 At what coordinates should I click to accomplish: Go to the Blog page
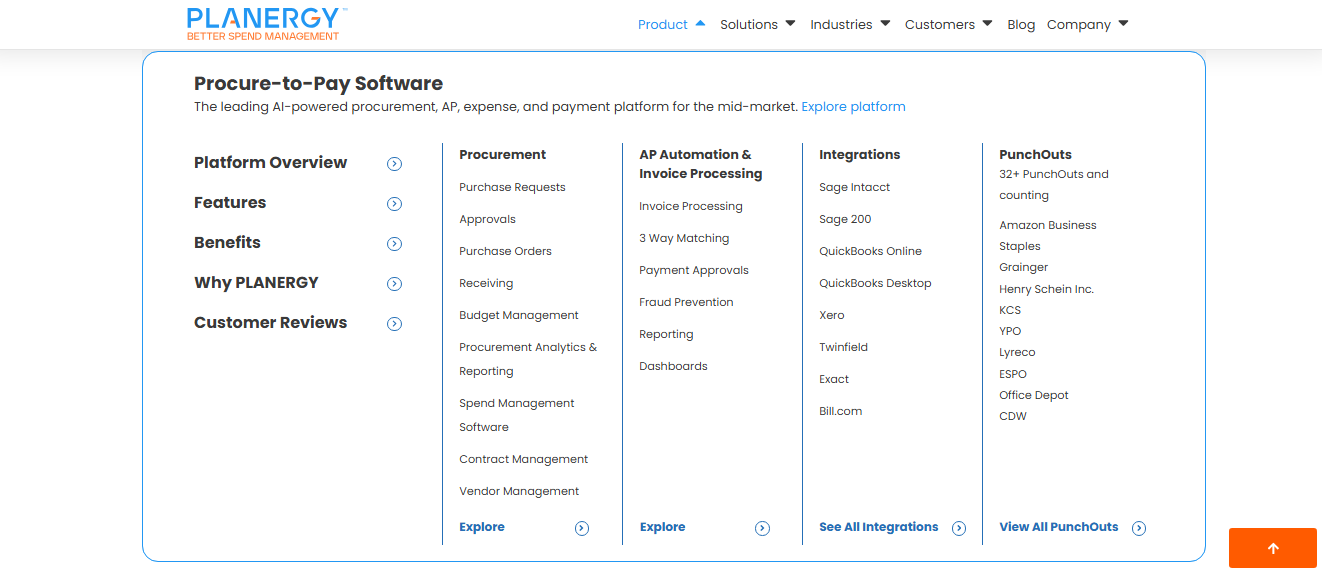tap(1021, 24)
